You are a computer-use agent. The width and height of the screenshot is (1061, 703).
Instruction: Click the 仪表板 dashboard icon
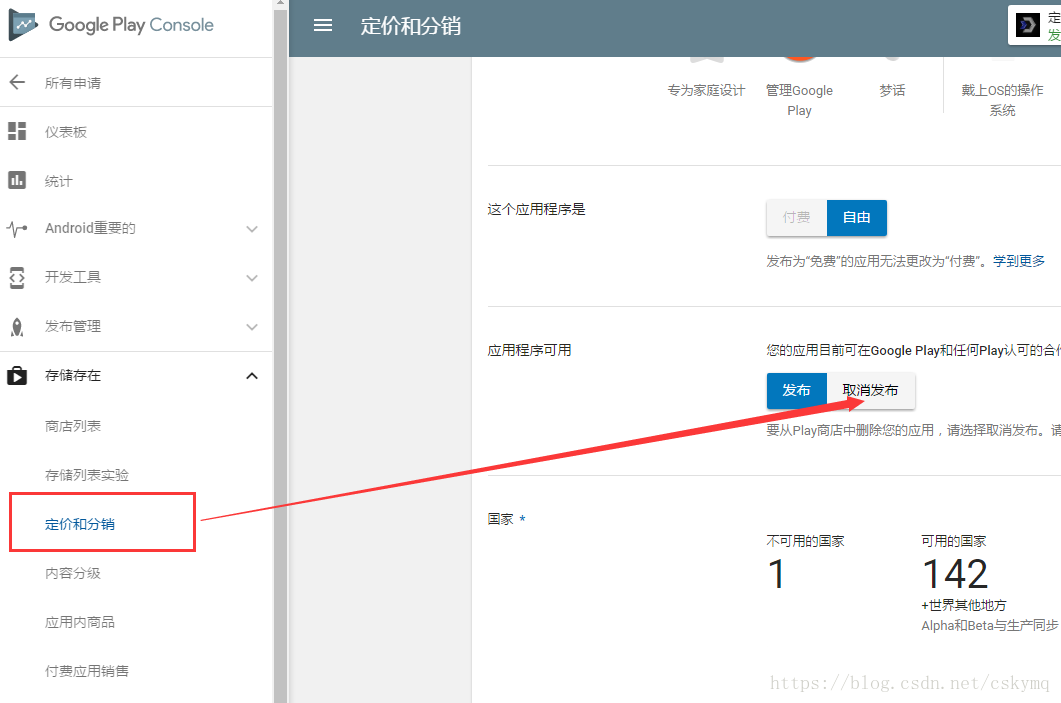17,131
